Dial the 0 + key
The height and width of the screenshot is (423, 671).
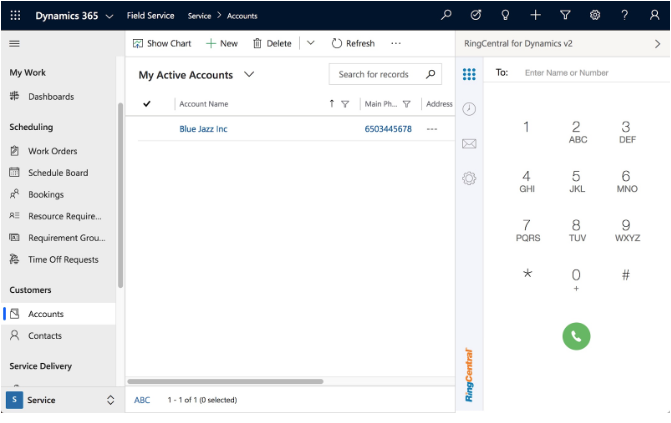576,279
